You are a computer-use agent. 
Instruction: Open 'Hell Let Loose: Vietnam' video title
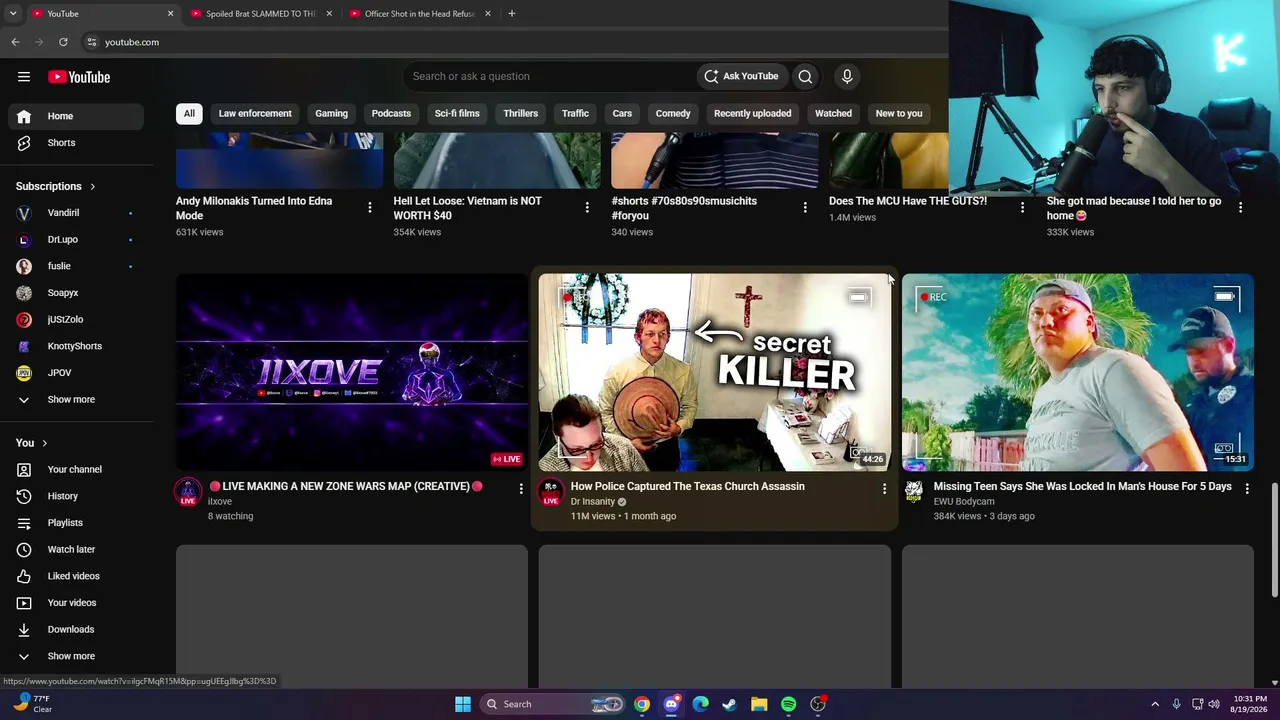(467, 208)
